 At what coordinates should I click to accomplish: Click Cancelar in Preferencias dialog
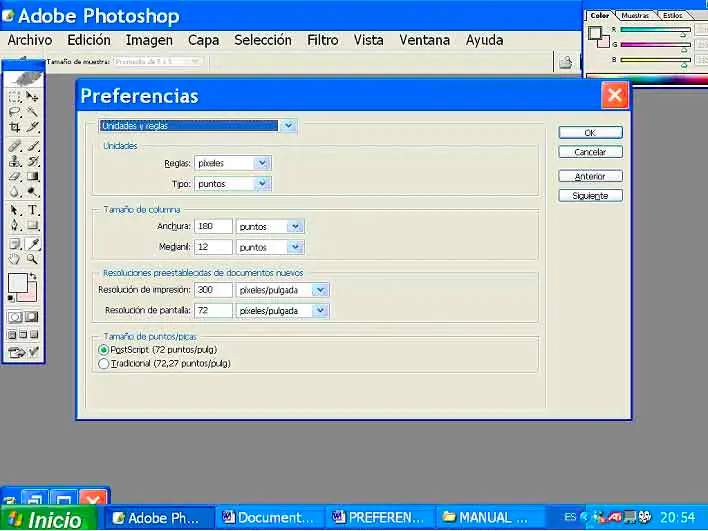pyautogui.click(x=591, y=152)
